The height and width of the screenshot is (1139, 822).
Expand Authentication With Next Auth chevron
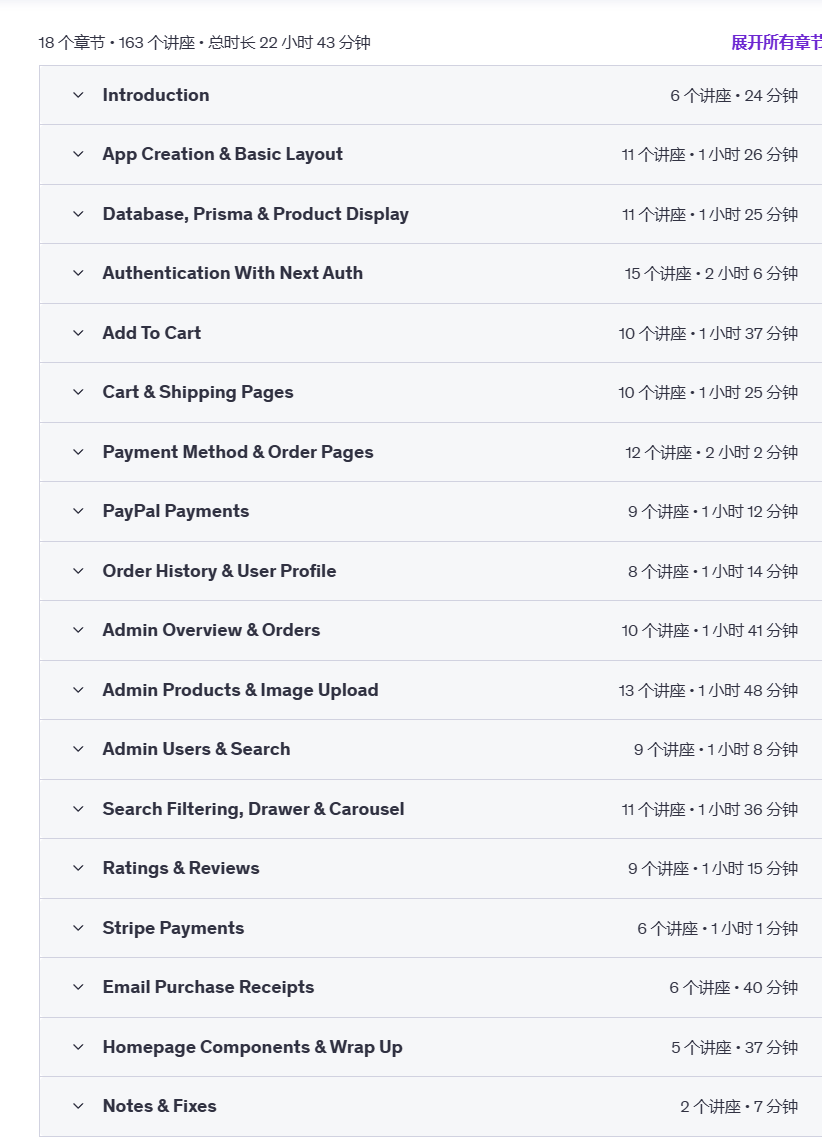(x=78, y=273)
